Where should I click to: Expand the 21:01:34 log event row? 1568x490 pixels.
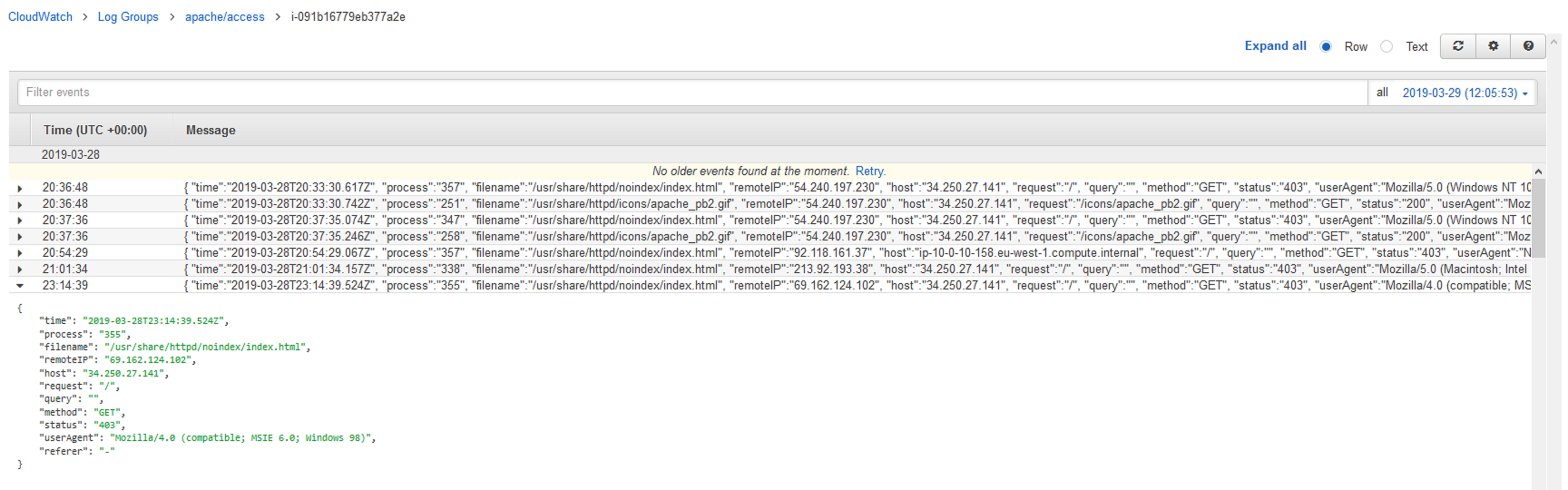(20, 269)
